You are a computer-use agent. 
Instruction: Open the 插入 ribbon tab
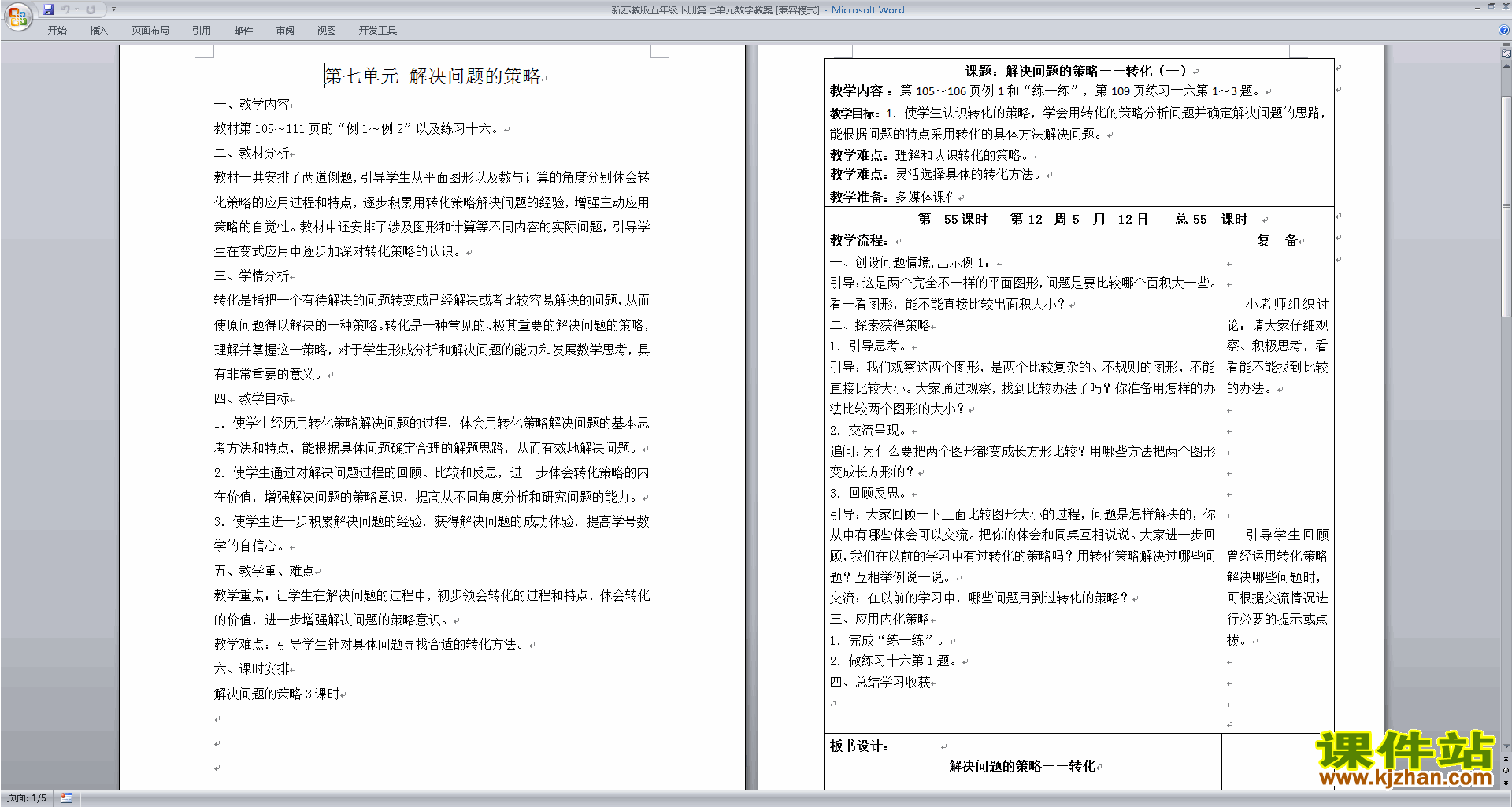(99, 31)
